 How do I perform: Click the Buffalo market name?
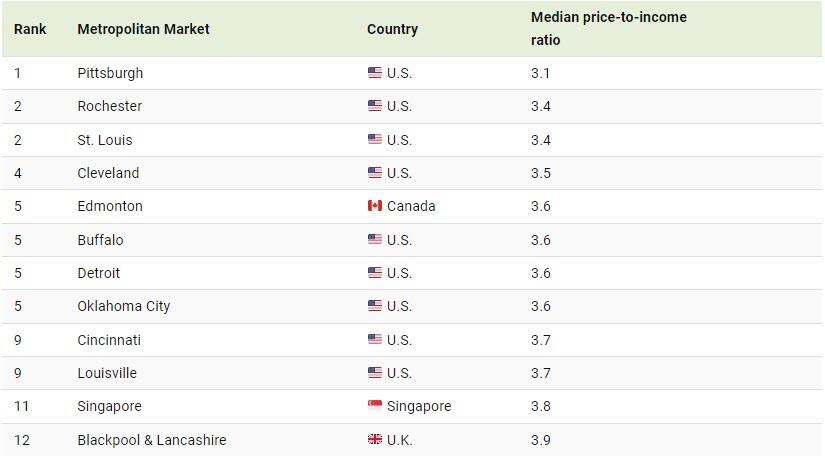[100, 240]
